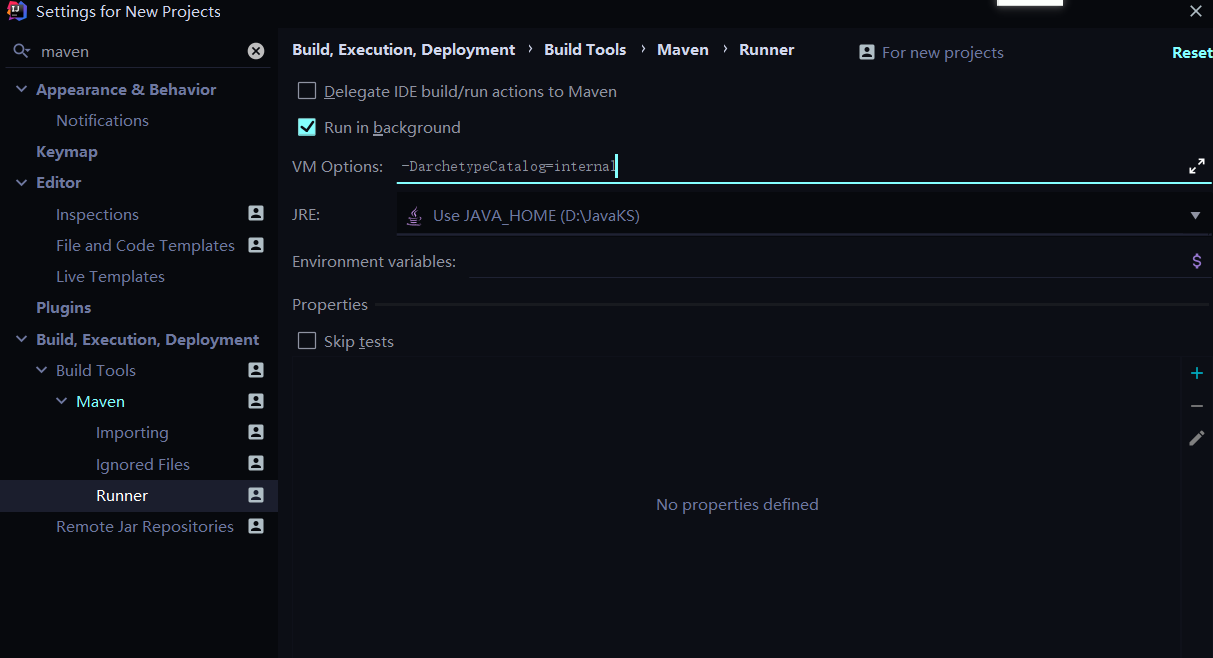
Task: Collapse the Build Tools tree node
Action: tap(42, 370)
